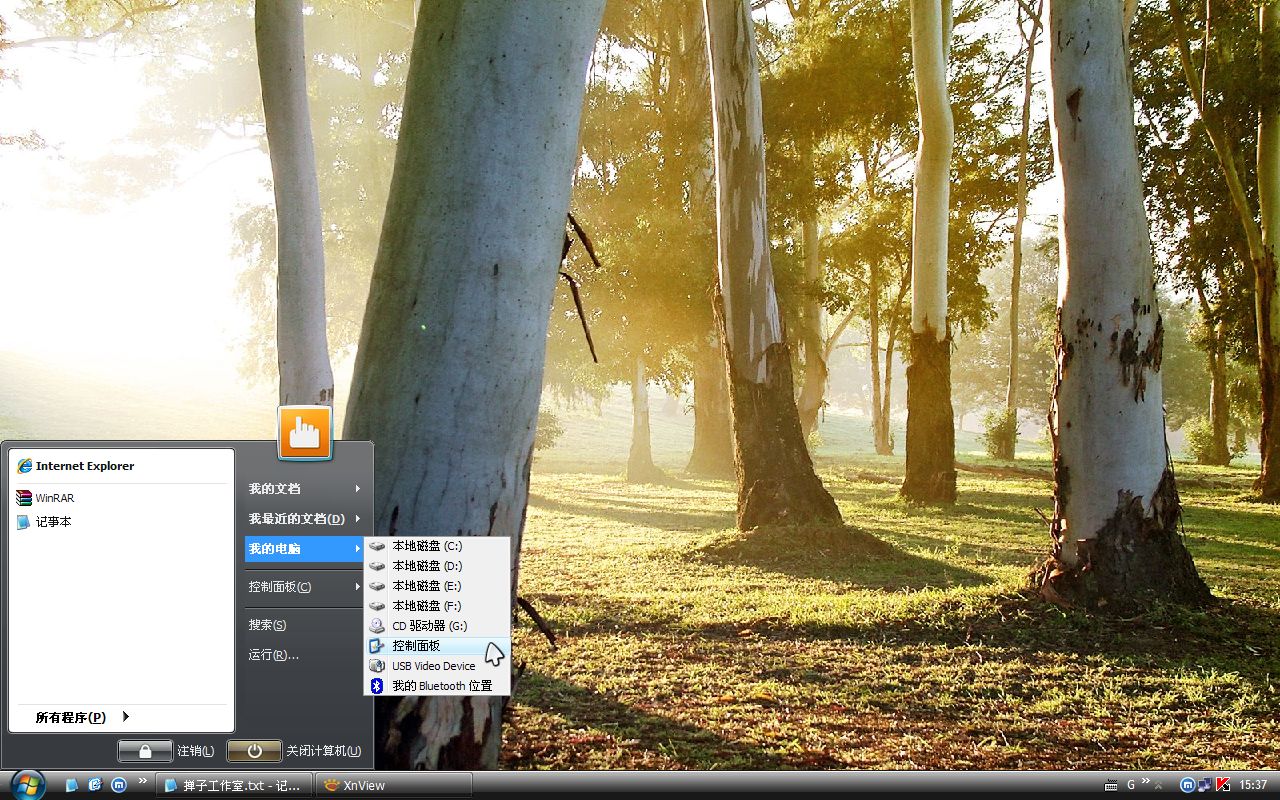Click 关闭计算机(U) label text

coord(324,751)
